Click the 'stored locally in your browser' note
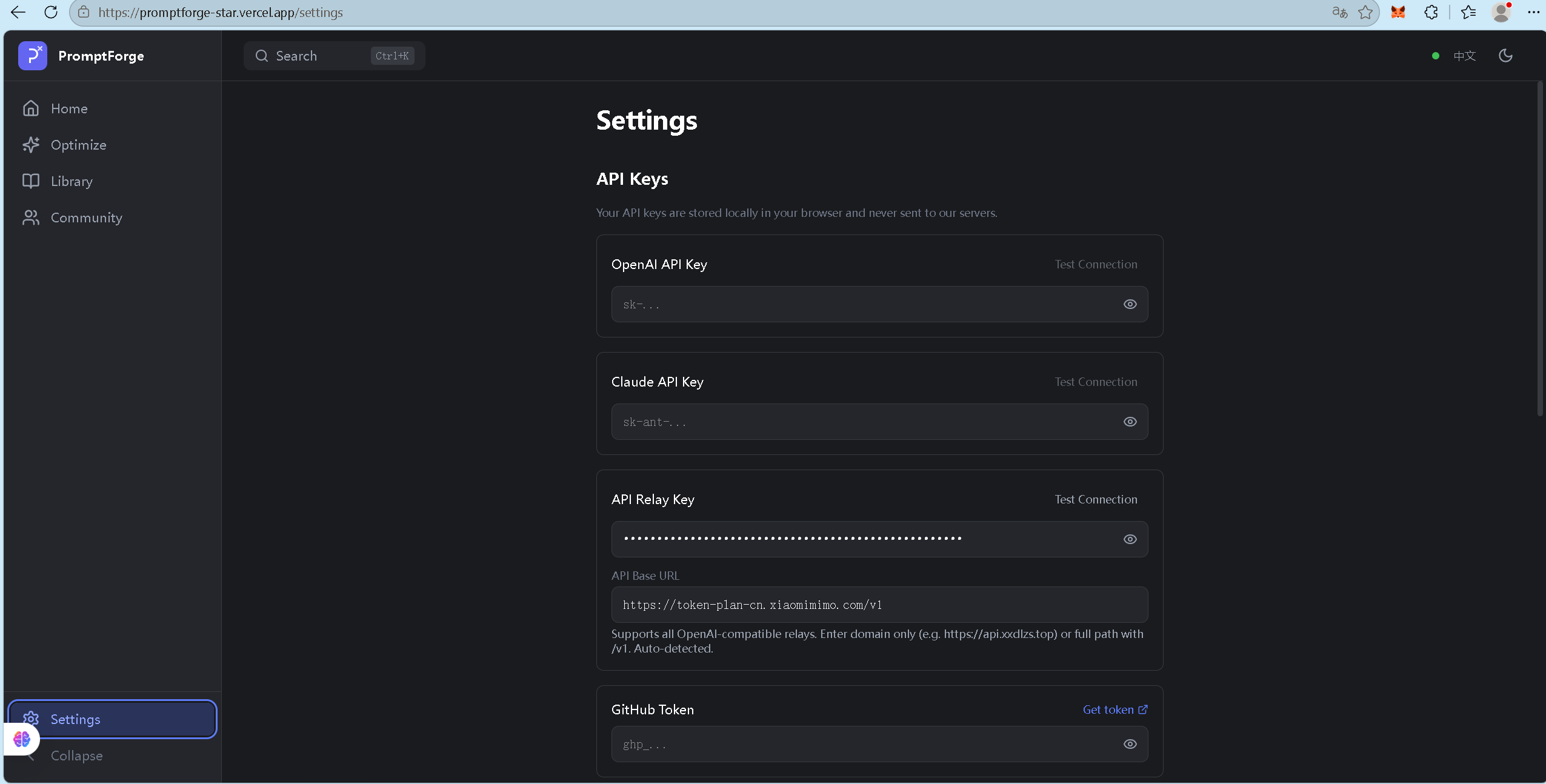 click(x=796, y=213)
